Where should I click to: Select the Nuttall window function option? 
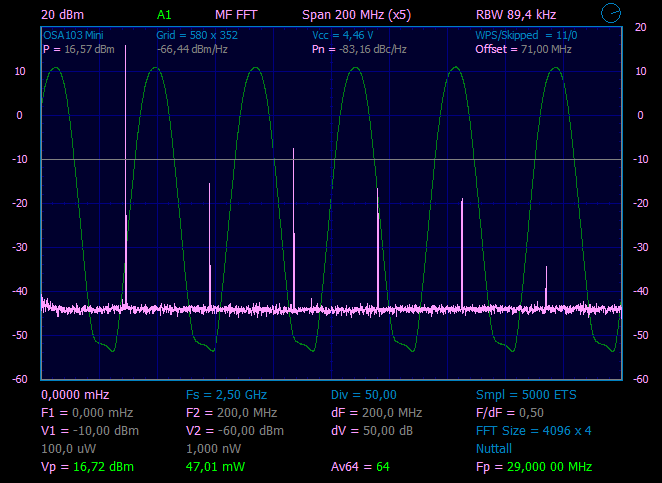coord(494,449)
